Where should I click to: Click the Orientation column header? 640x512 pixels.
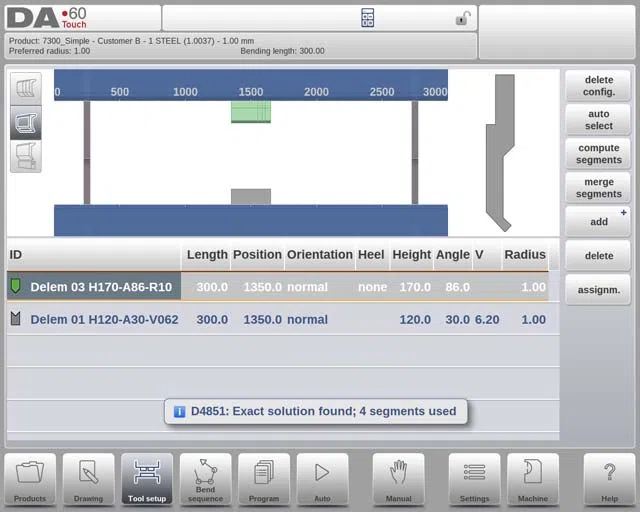[320, 254]
